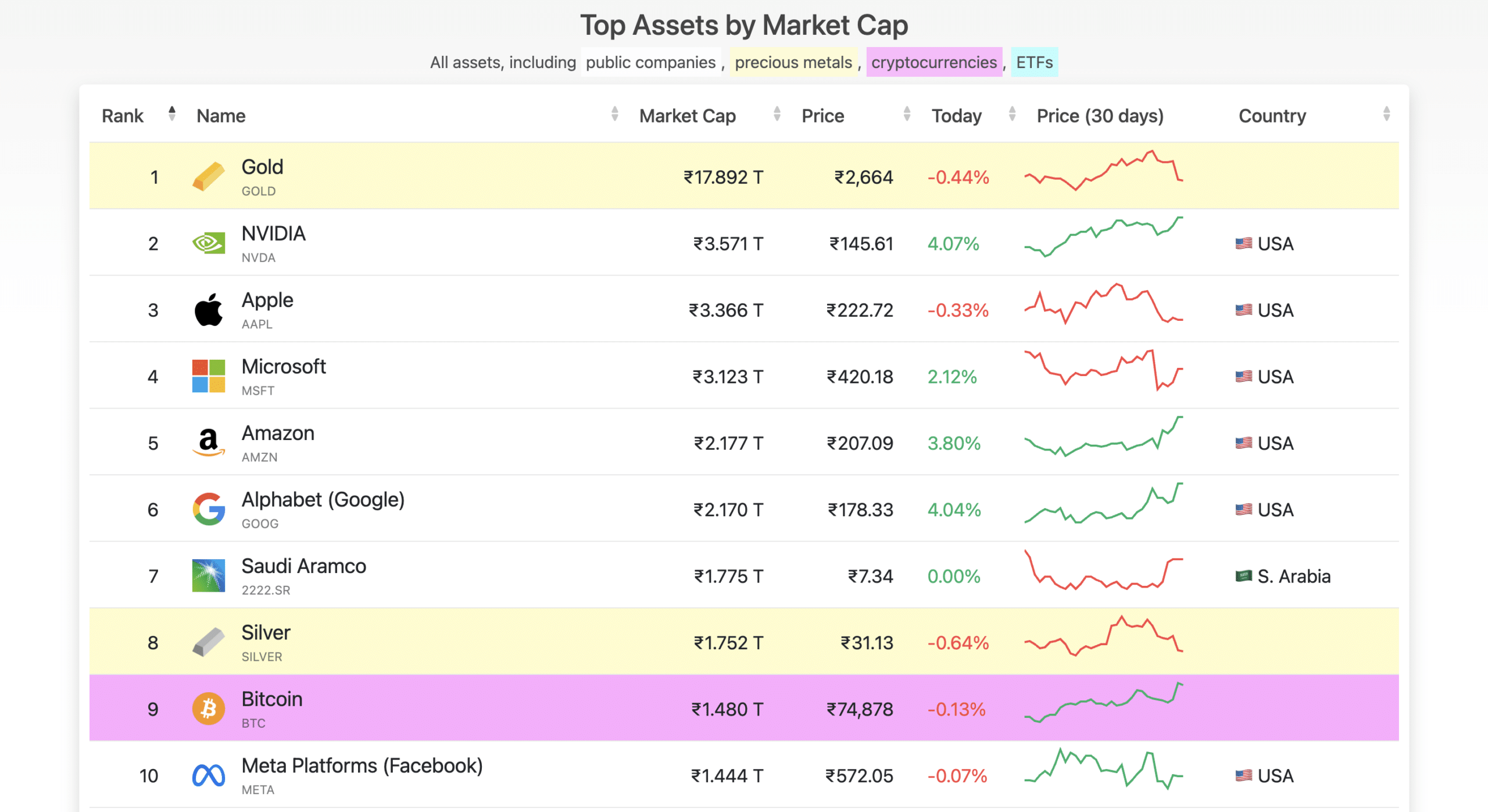Click the 2222.SR ticker symbol
Image resolution: width=1488 pixels, height=812 pixels.
pos(266,590)
